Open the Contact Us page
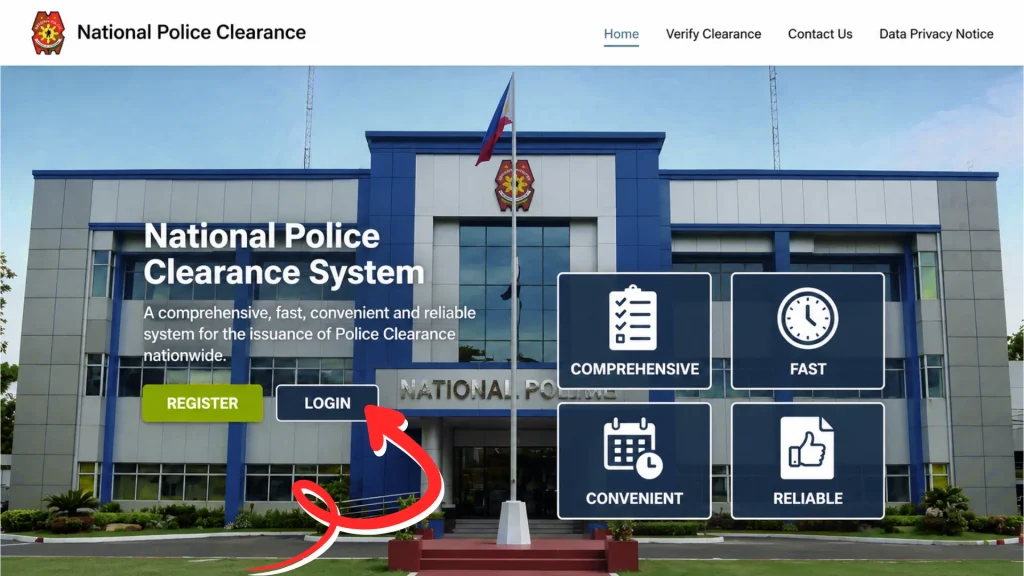Screen dimensions: 1024x576 click(x=820, y=34)
